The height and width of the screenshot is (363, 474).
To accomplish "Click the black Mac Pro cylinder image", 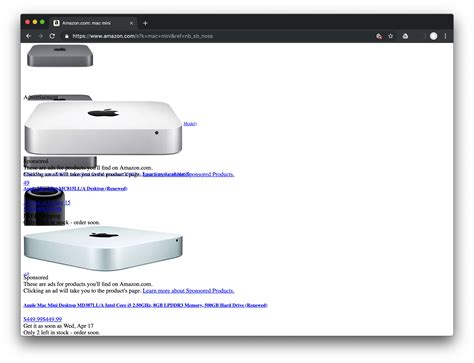I will click(44, 207).
